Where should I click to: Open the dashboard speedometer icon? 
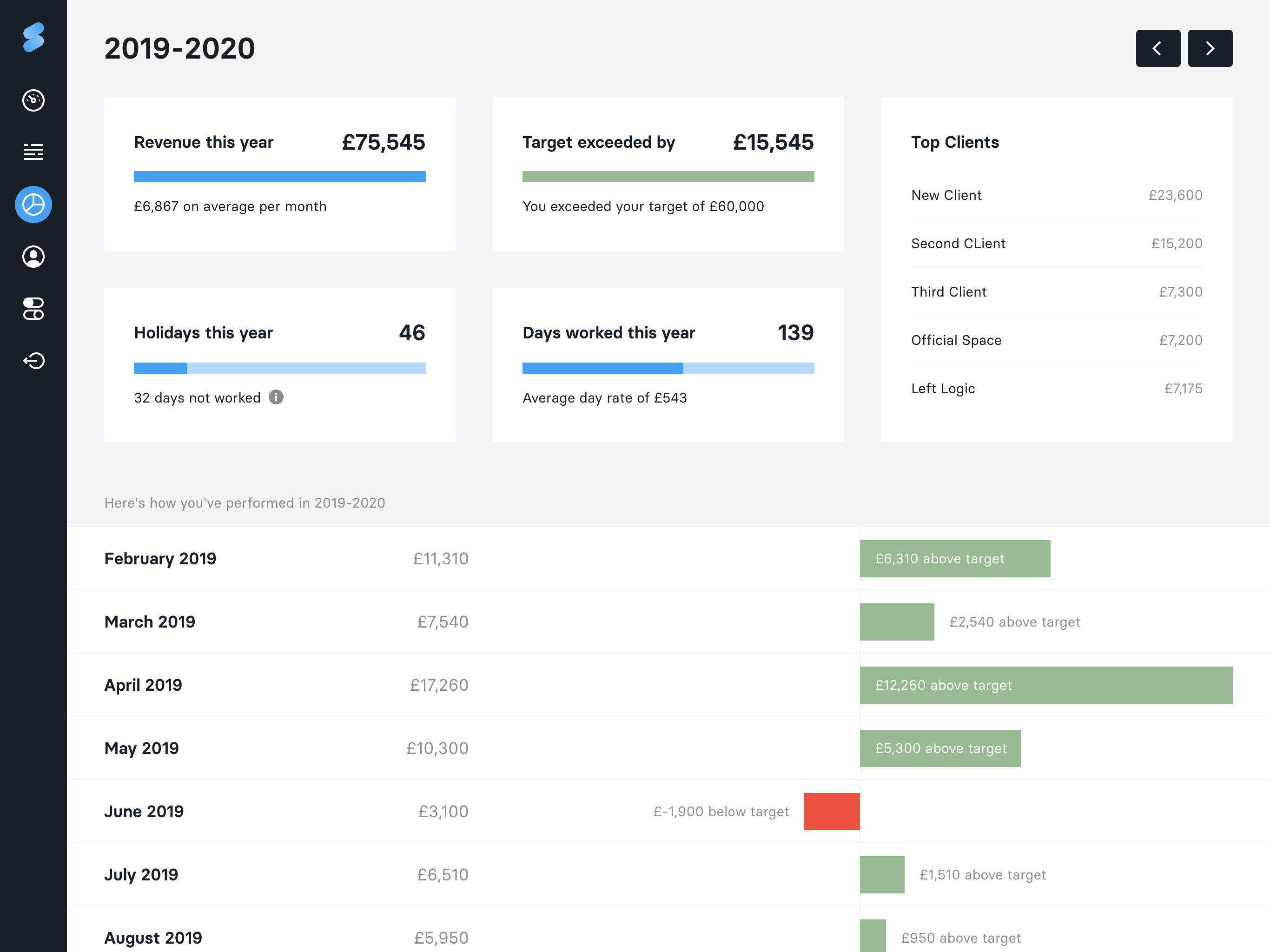33,100
